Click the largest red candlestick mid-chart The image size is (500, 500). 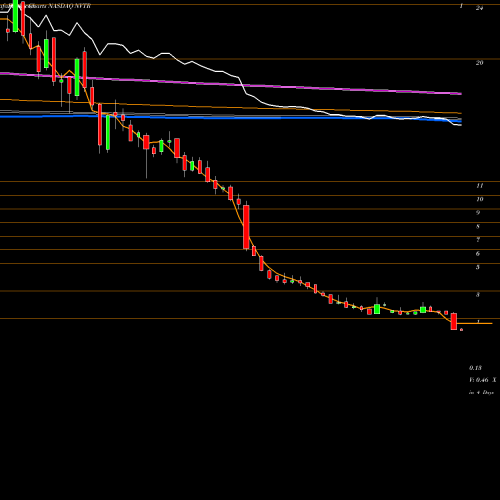[246, 227]
